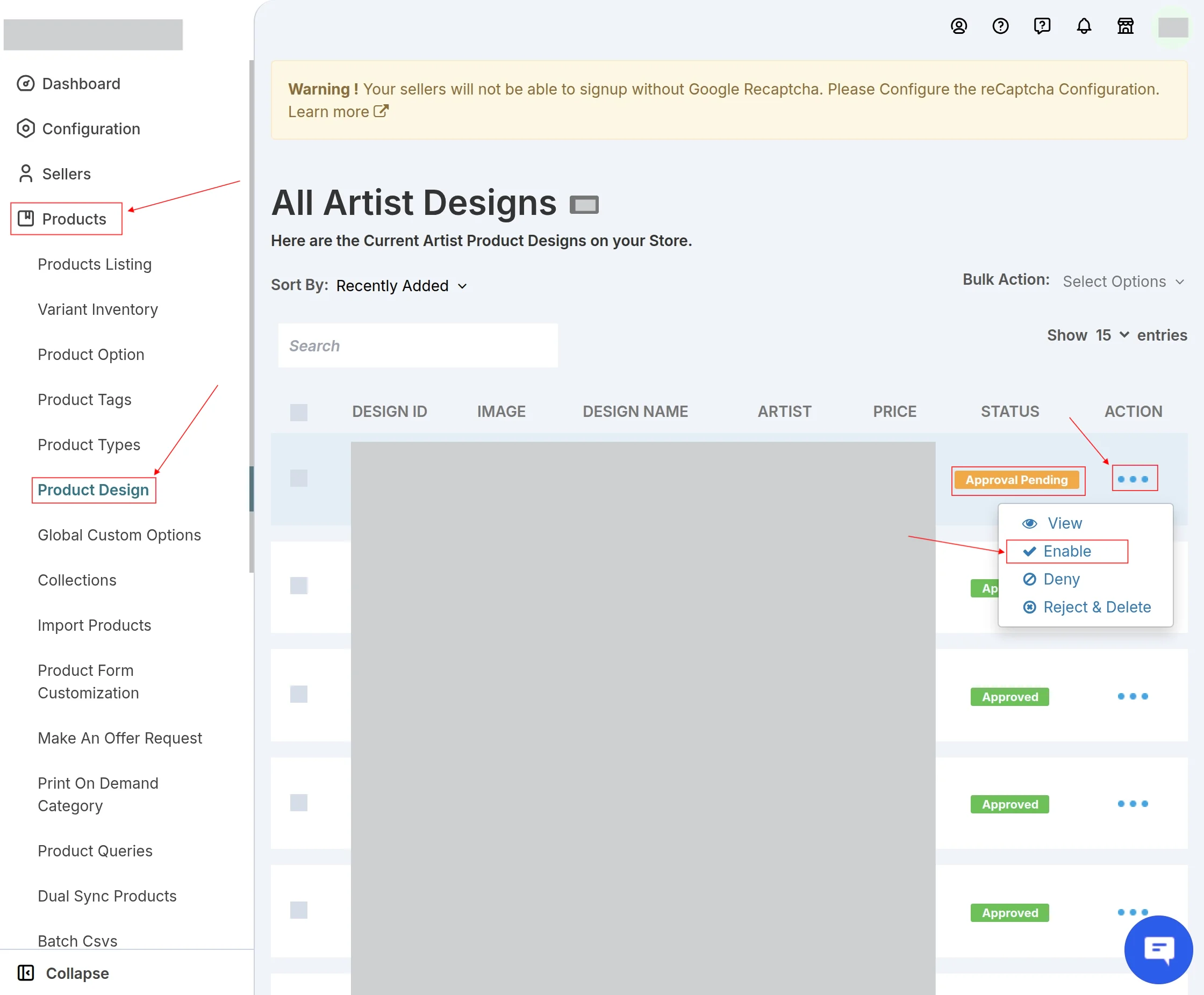The image size is (1204, 995).
Task: Click into the Search input field
Action: [418, 345]
